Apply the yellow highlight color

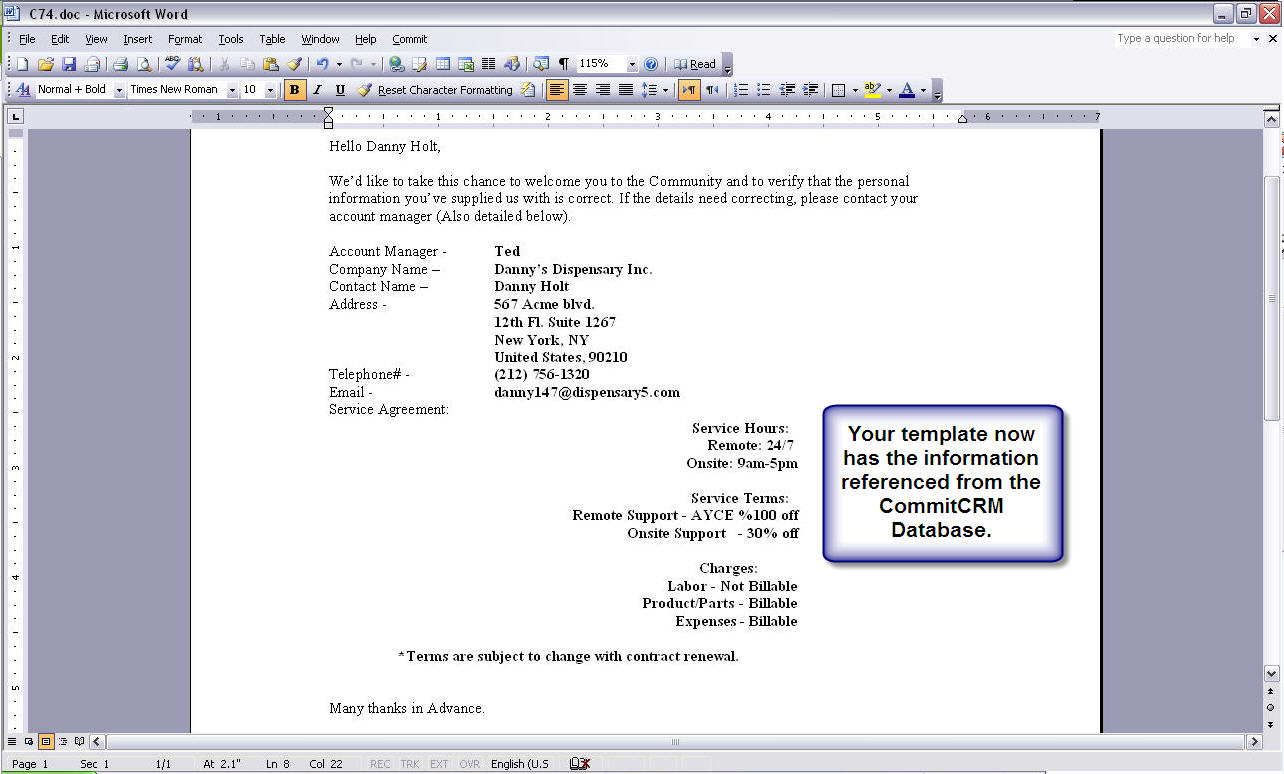(x=872, y=90)
